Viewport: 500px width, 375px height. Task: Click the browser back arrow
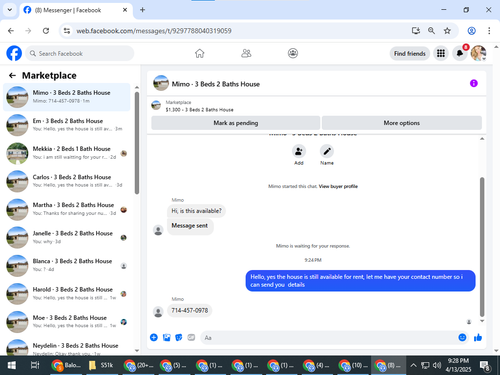click(x=11, y=31)
